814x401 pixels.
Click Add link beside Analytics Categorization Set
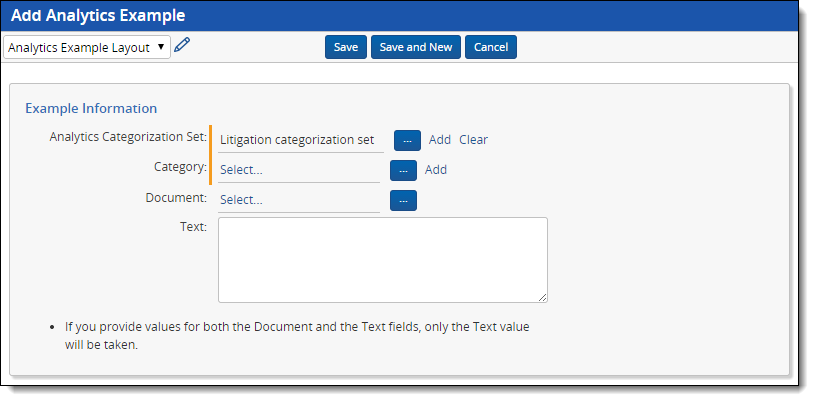click(440, 140)
